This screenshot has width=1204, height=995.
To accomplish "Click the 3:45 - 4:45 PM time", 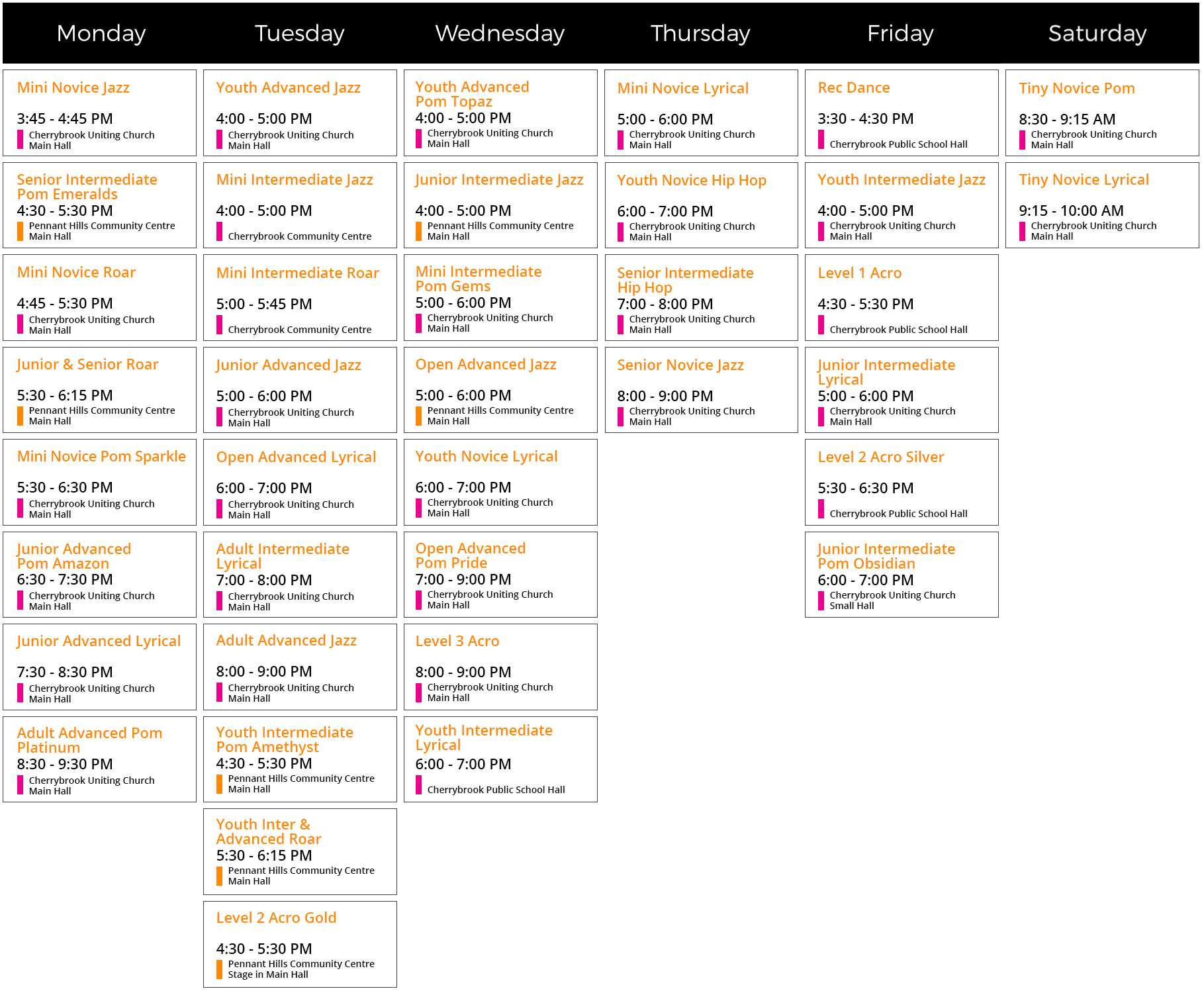I will (65, 118).
